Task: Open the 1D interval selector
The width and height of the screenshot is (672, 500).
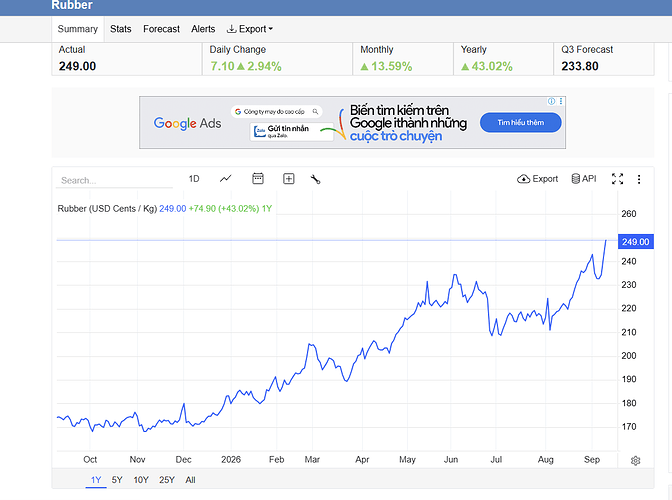Action: [x=194, y=179]
